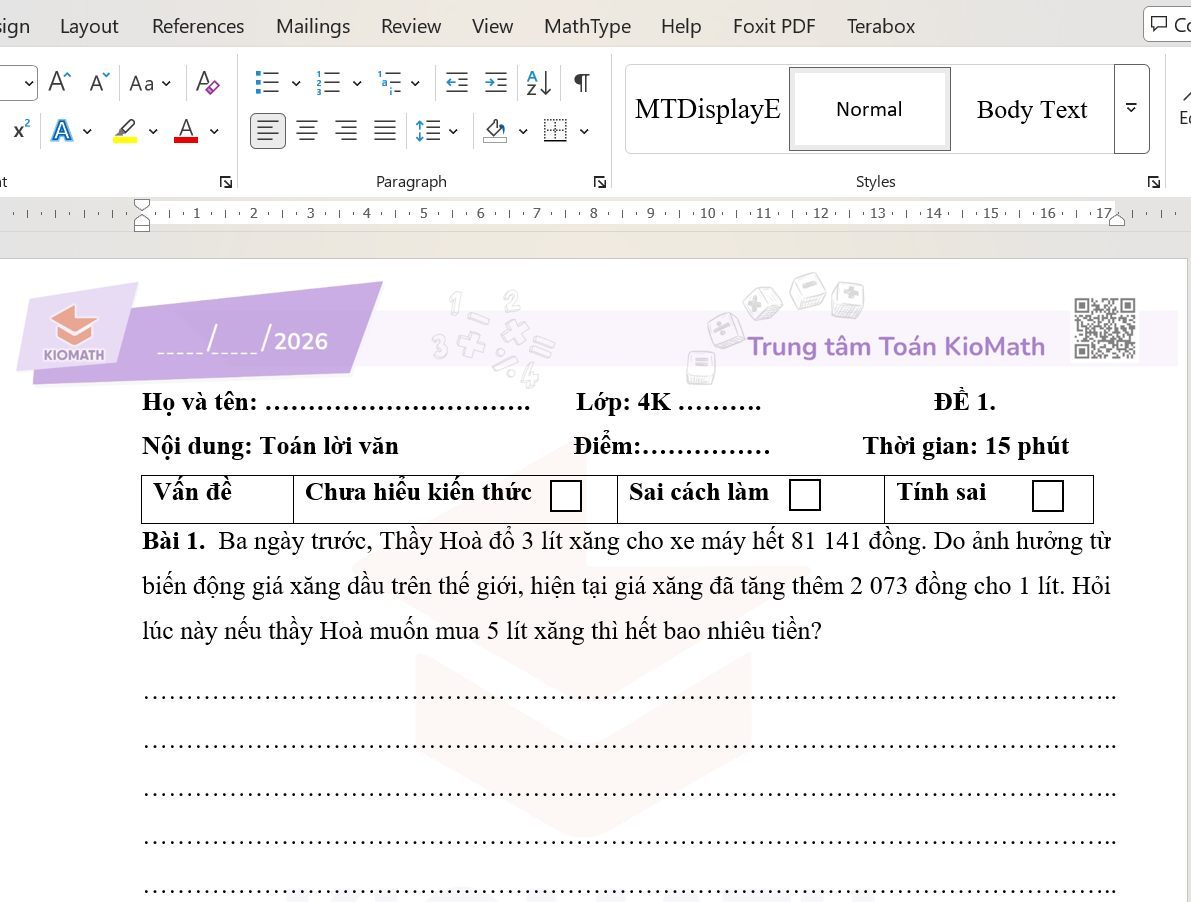The image size is (1191, 902).
Task: Click the Sort A-Z icon
Action: pyautogui.click(x=538, y=83)
